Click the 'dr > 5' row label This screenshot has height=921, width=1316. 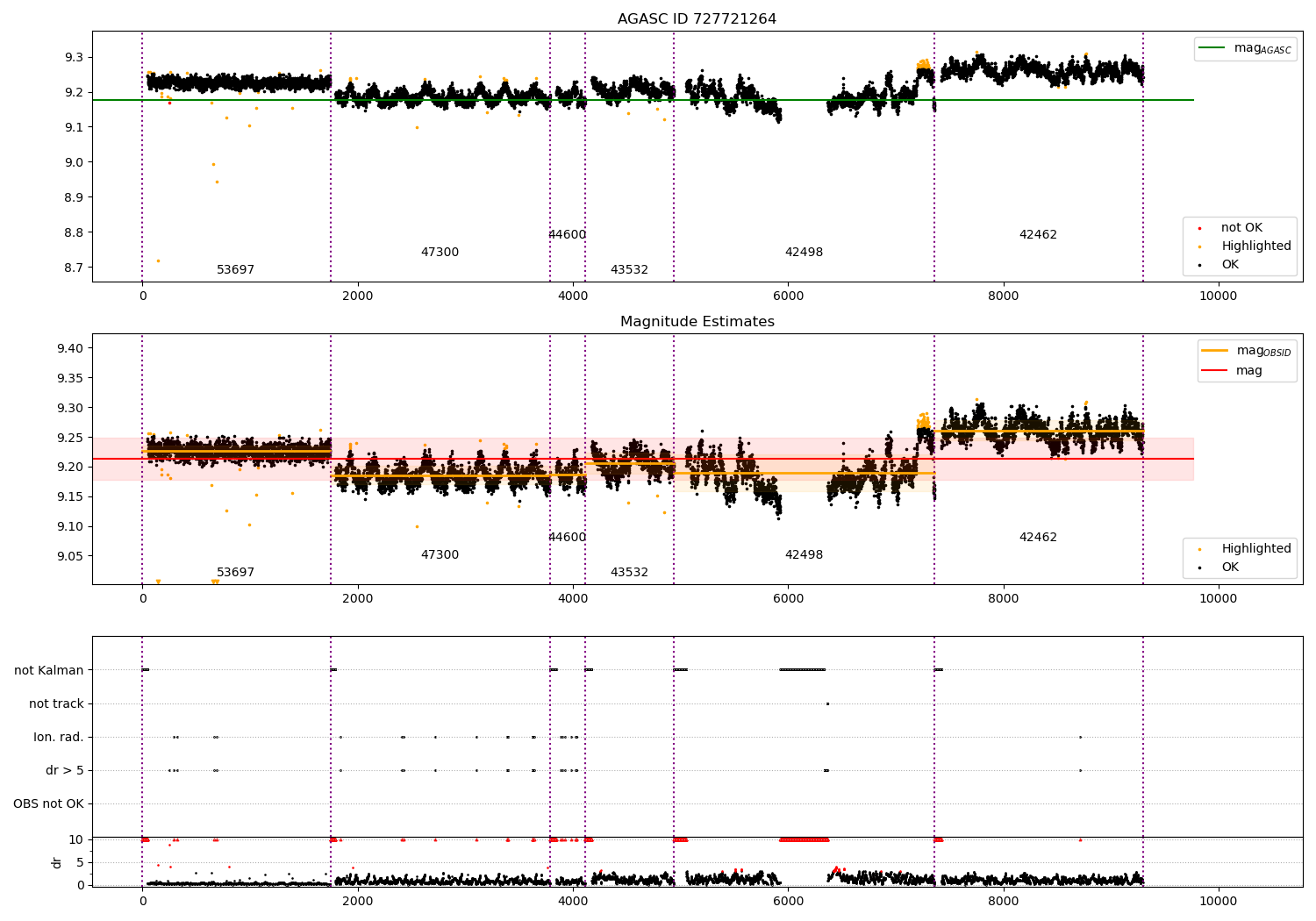65,770
